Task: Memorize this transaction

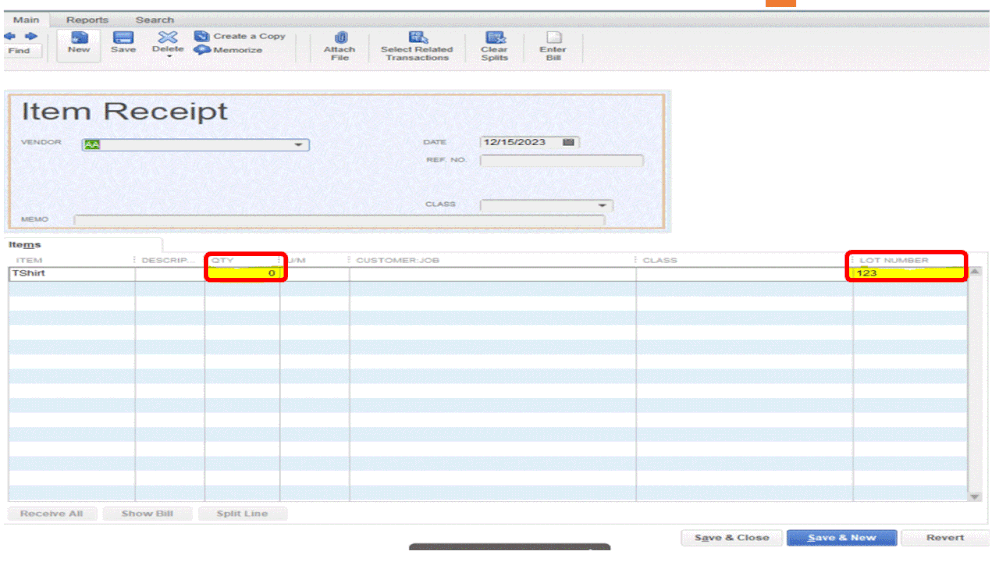Action: tap(229, 50)
